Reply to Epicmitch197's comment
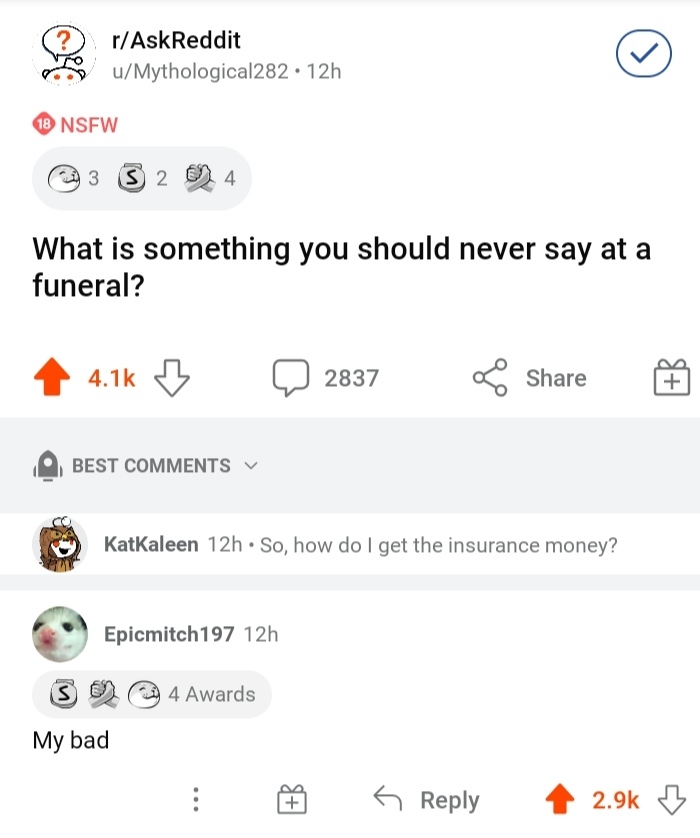 pos(434,799)
